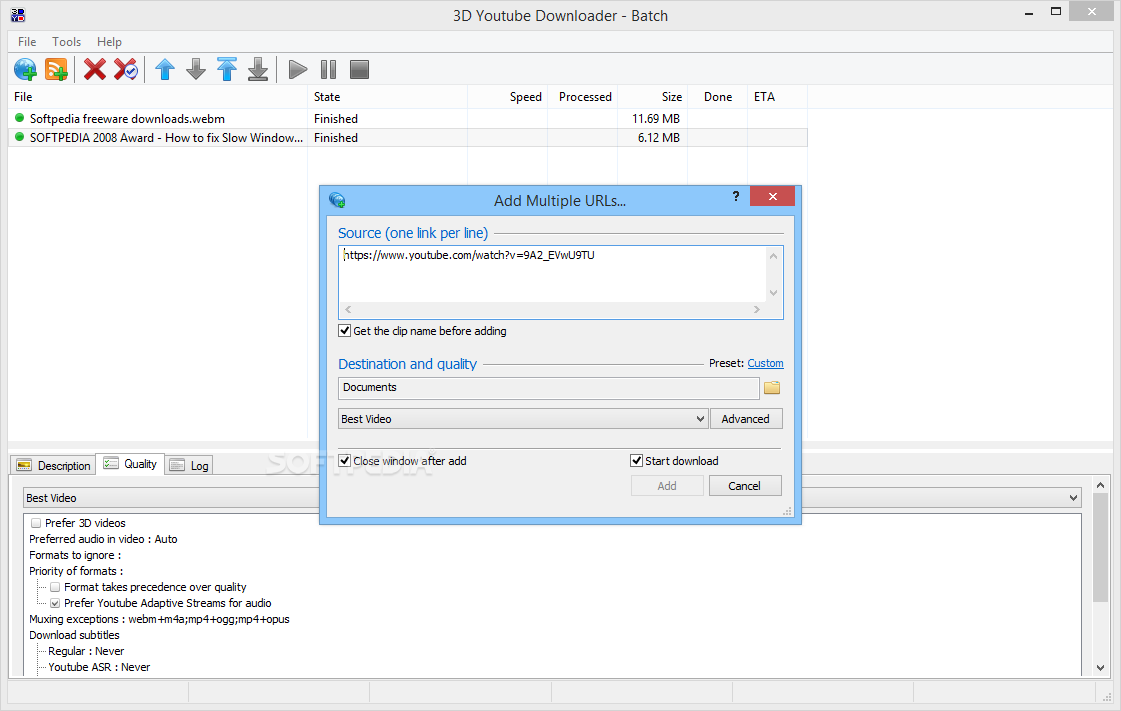Click the green status dot of Softpedia freeware downloads.webm
The width and height of the screenshot is (1121, 711).
pyautogui.click(x=19, y=118)
